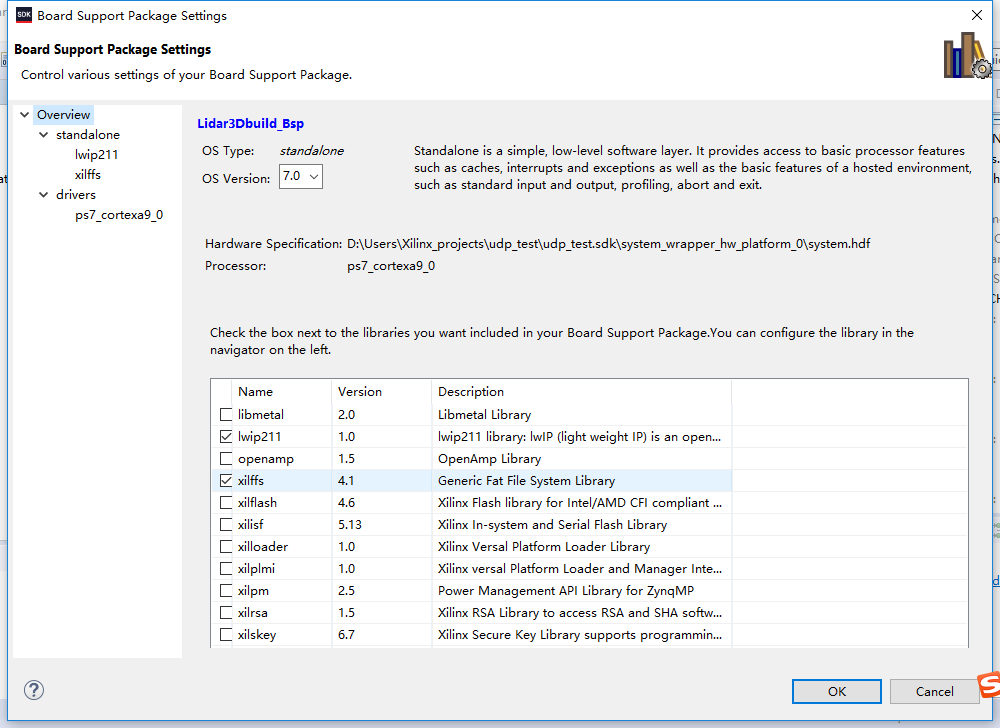The width and height of the screenshot is (1000, 728).
Task: Click the OK button
Action: click(x=836, y=691)
